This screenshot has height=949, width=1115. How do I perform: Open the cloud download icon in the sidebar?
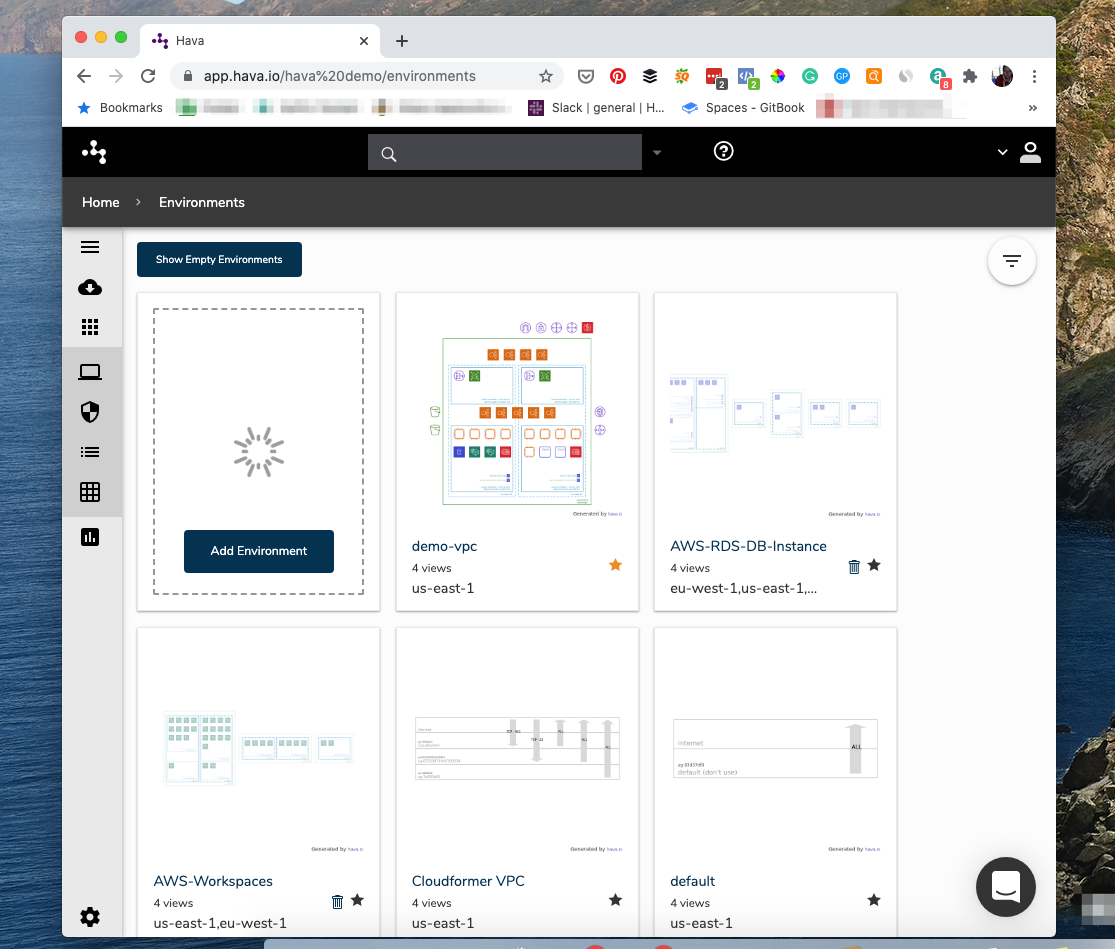point(90,287)
